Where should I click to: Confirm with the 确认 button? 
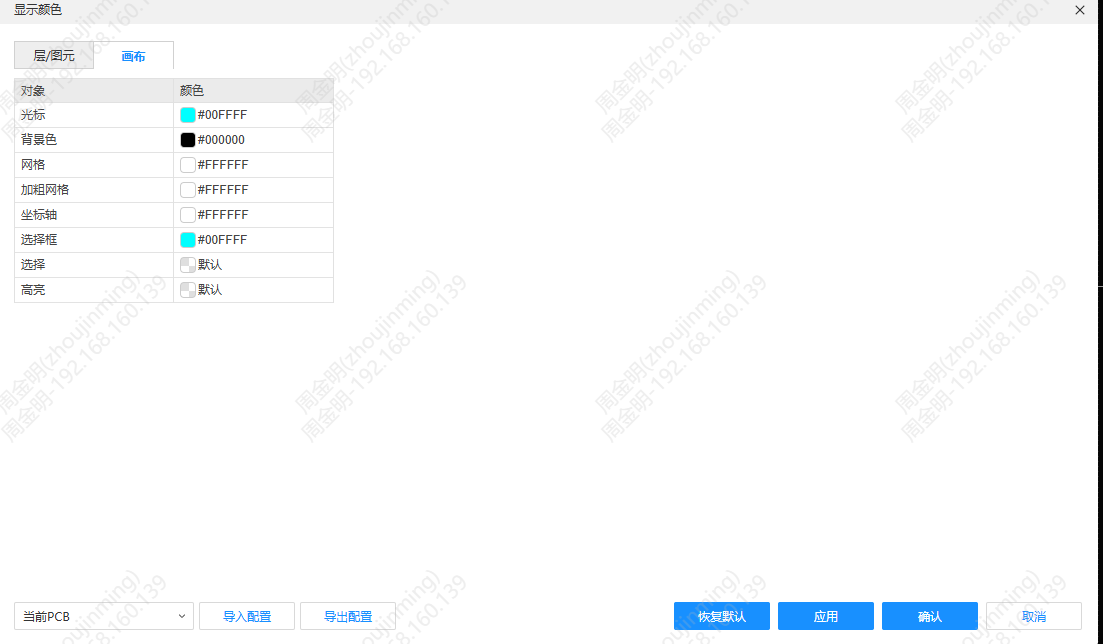point(930,617)
